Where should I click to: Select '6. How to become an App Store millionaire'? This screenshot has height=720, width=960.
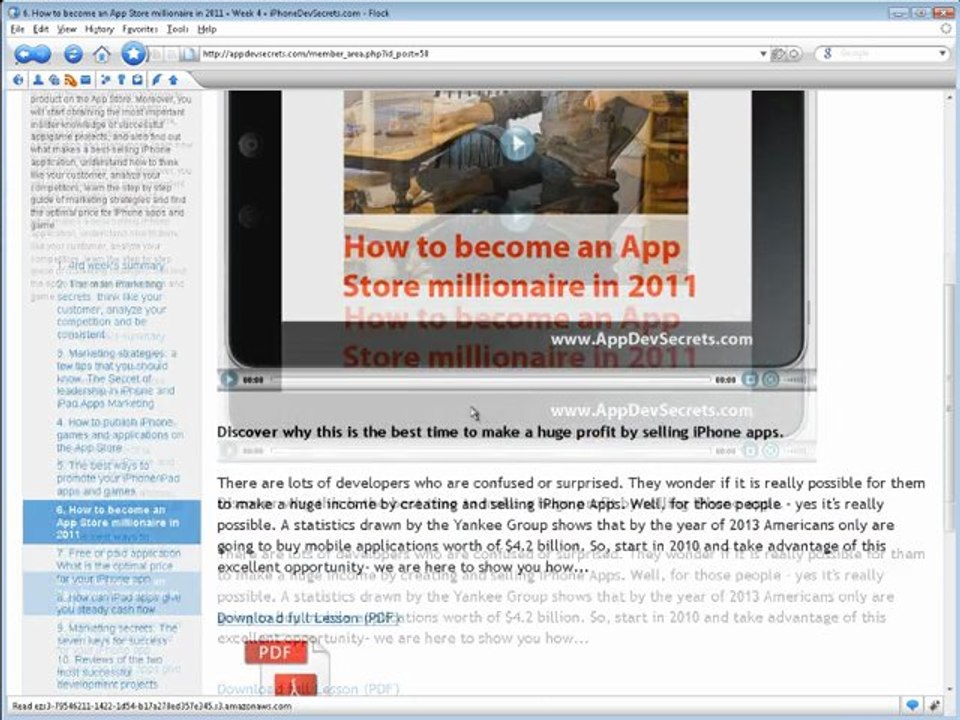pyautogui.click(x=111, y=522)
